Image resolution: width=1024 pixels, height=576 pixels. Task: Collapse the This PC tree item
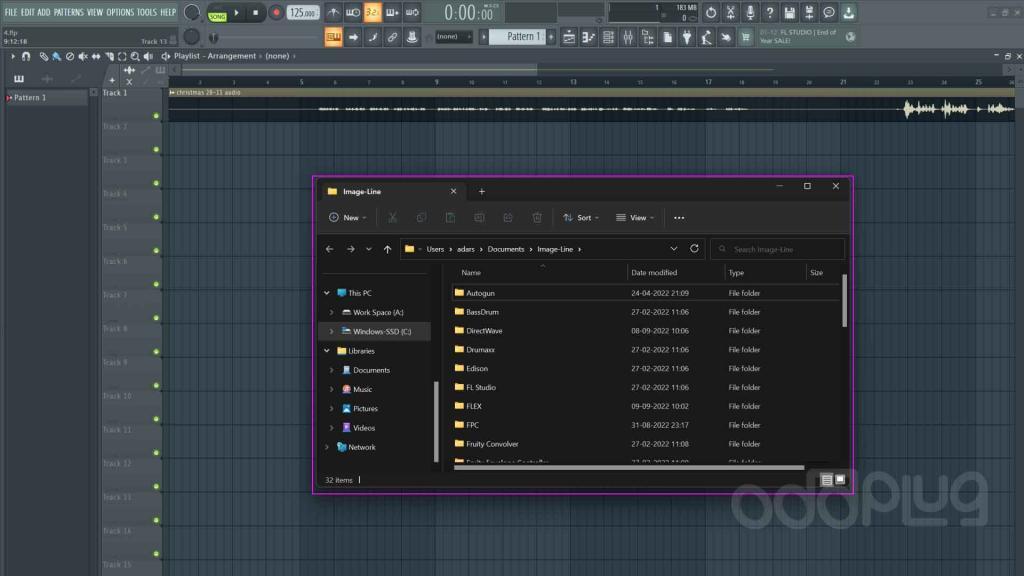pyautogui.click(x=326, y=292)
